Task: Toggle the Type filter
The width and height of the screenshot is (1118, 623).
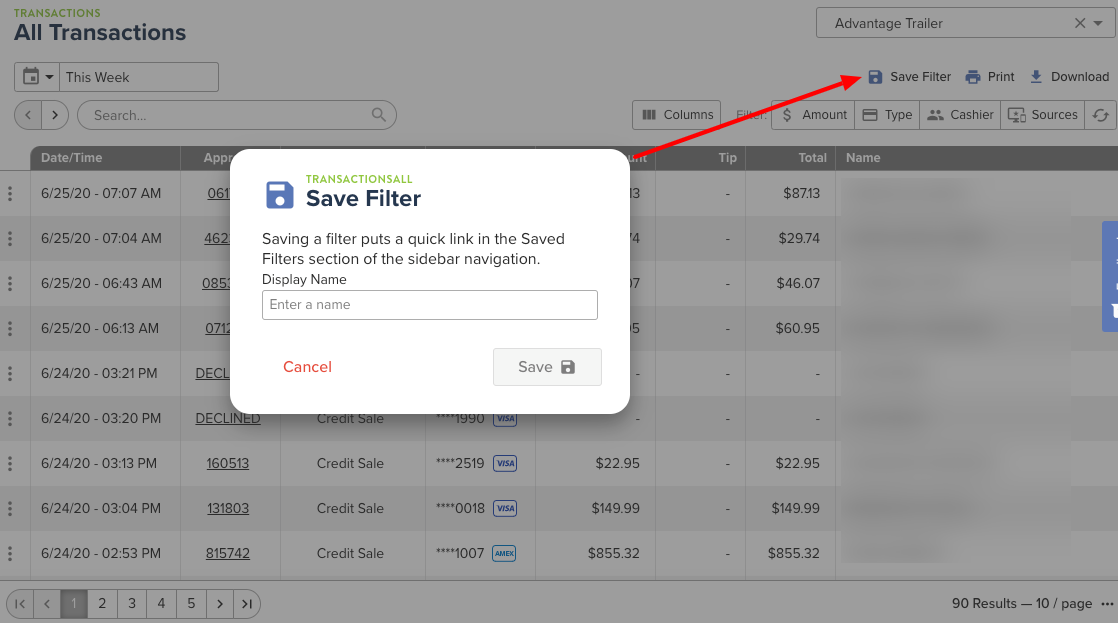Action: pyautogui.click(x=886, y=114)
